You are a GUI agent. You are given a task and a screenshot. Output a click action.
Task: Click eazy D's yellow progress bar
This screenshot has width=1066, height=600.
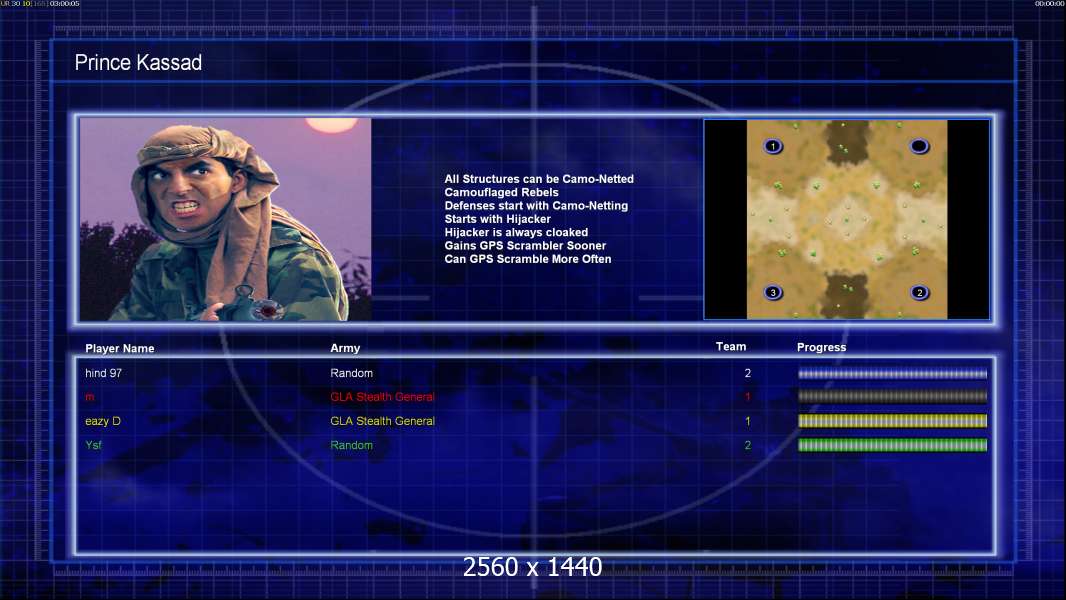click(x=893, y=421)
